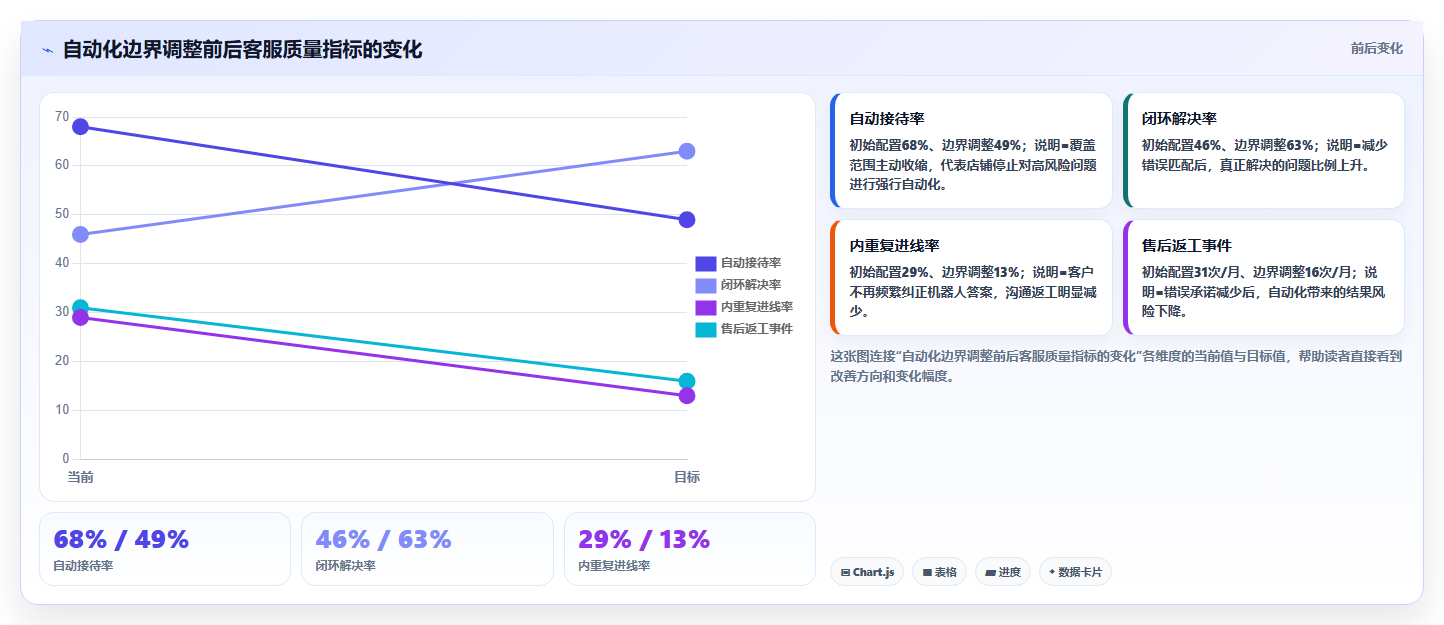Click the 售后返工事件 legend label

coord(757,329)
